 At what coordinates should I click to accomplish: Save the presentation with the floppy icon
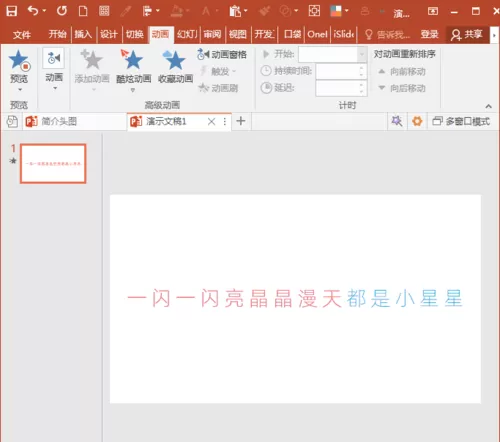(12, 11)
